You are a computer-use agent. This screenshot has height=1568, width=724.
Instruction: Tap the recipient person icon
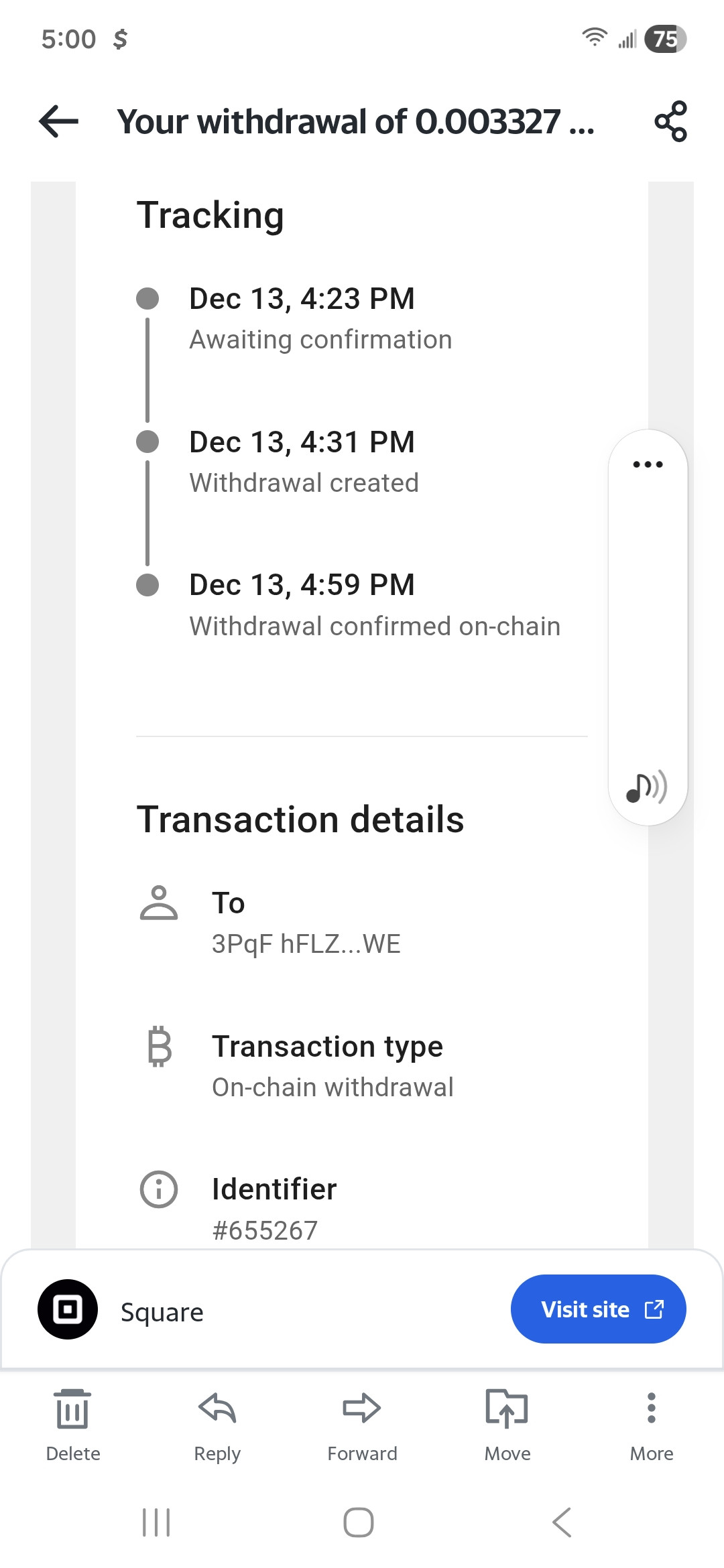pyautogui.click(x=159, y=903)
